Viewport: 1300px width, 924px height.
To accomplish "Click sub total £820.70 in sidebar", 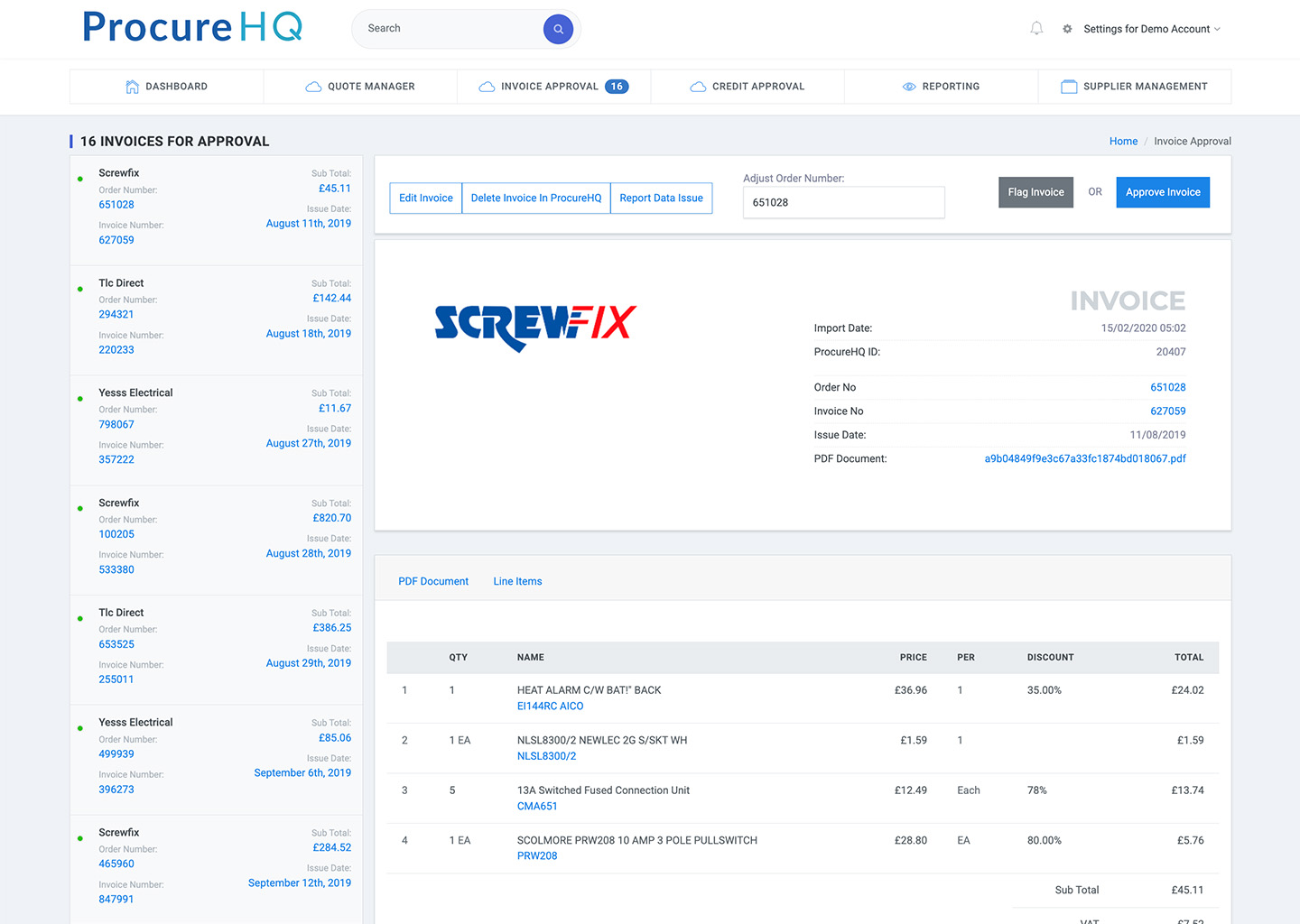I will pyautogui.click(x=331, y=519).
